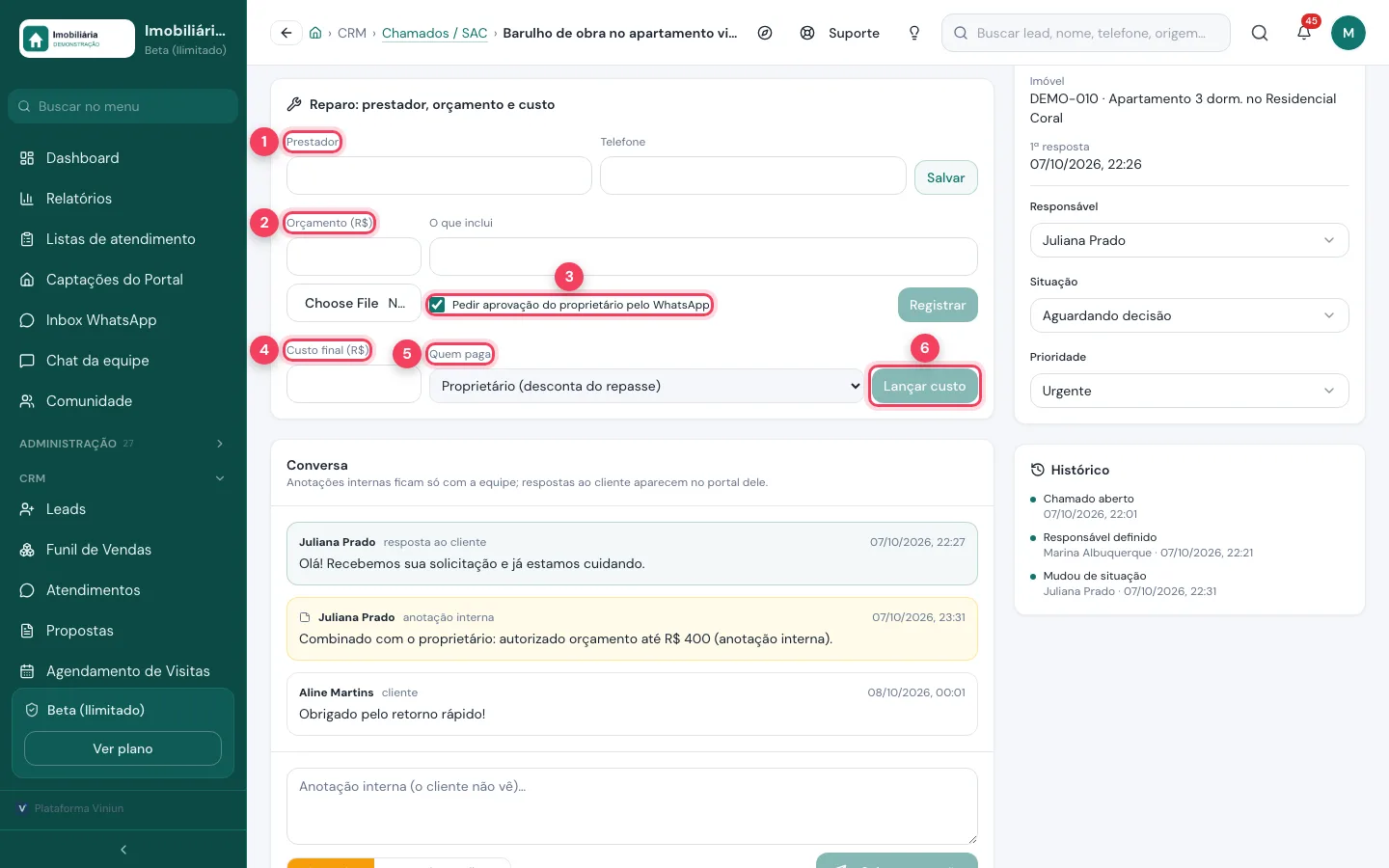Click the Suporte link
Screen dimensions: 1389x868
tap(840, 33)
